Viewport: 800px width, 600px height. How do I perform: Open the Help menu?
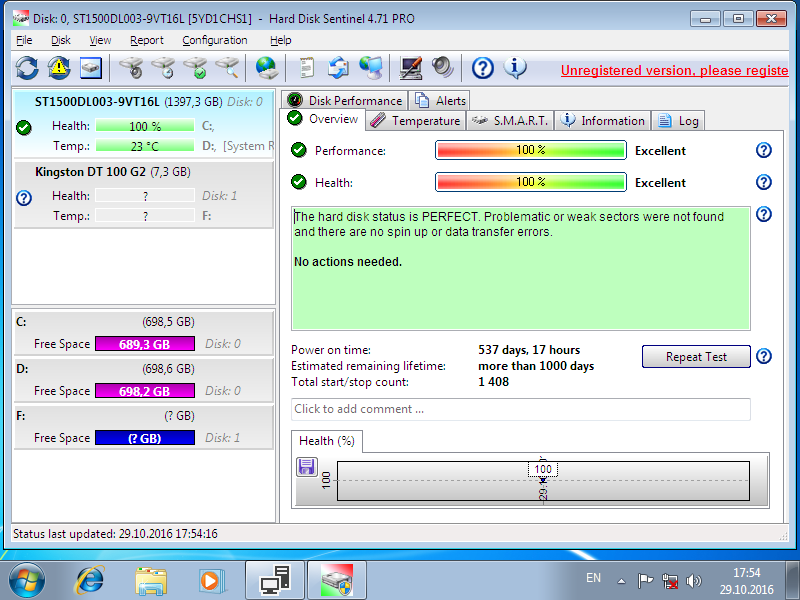(281, 40)
